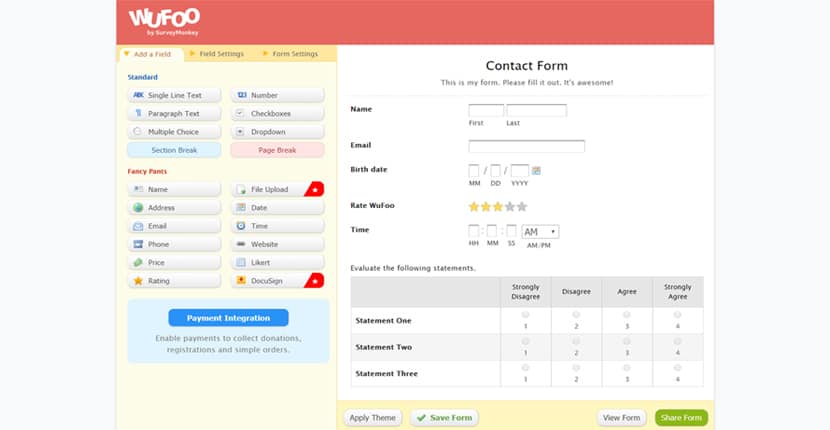The image size is (830, 430).
Task: Click the Email input field
Action: [x=527, y=146]
